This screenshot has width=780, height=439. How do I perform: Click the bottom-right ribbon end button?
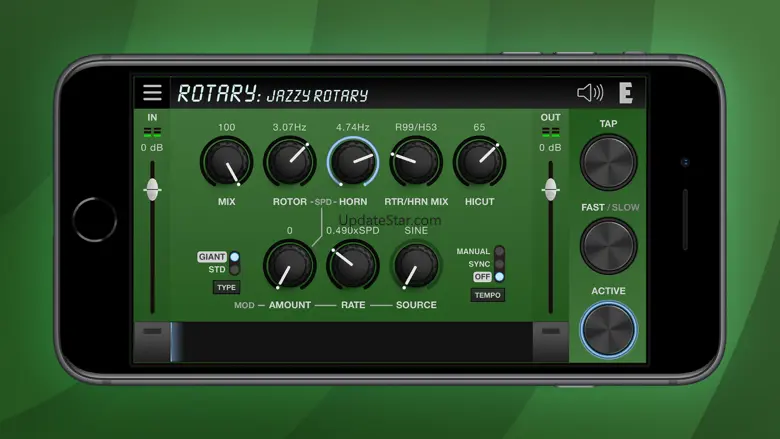pos(551,342)
